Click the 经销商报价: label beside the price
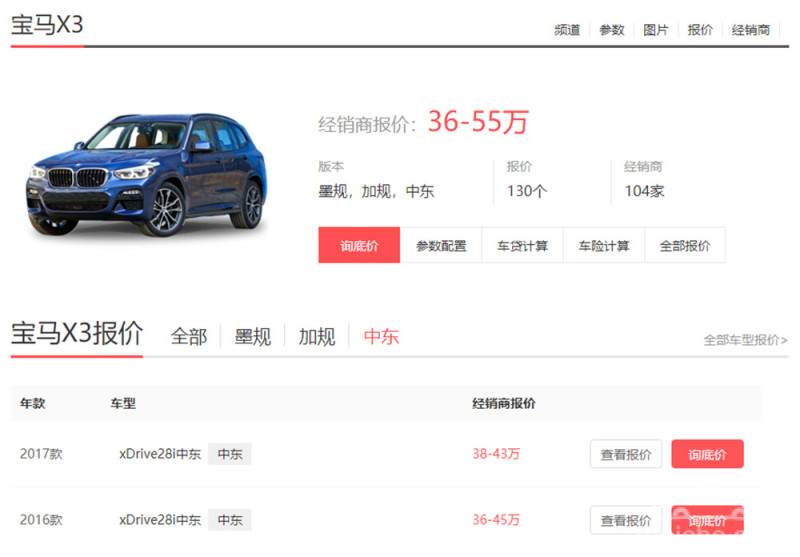800x557 pixels. (367, 124)
